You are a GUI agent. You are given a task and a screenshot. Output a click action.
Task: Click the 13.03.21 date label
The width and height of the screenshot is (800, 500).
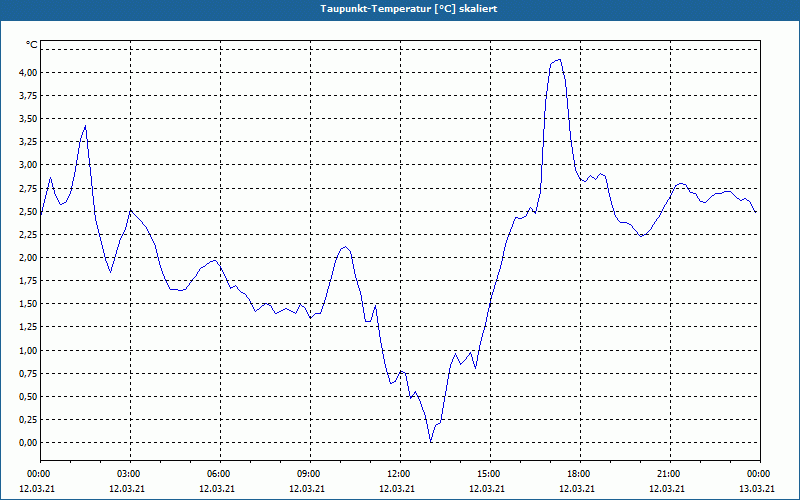click(x=757, y=488)
